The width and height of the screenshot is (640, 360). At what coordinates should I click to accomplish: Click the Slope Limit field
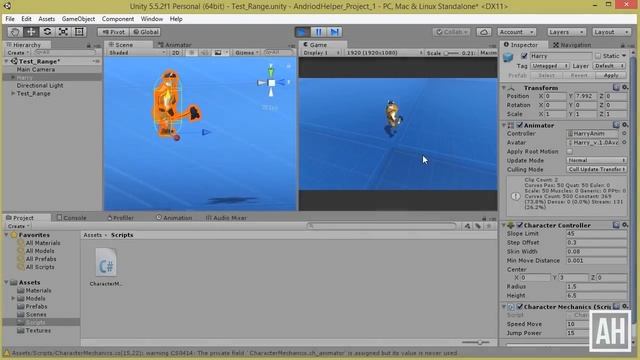coord(596,234)
